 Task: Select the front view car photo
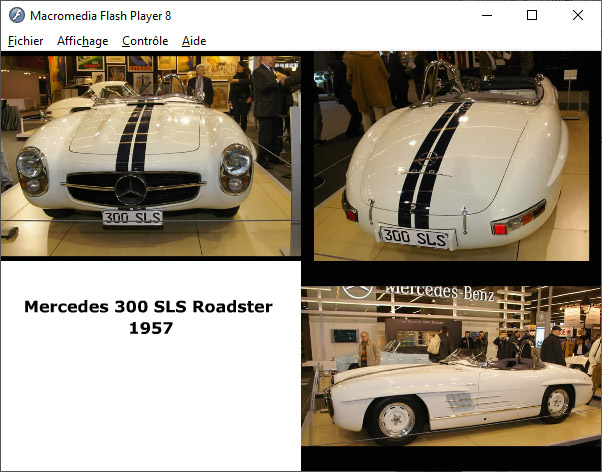tap(151, 156)
